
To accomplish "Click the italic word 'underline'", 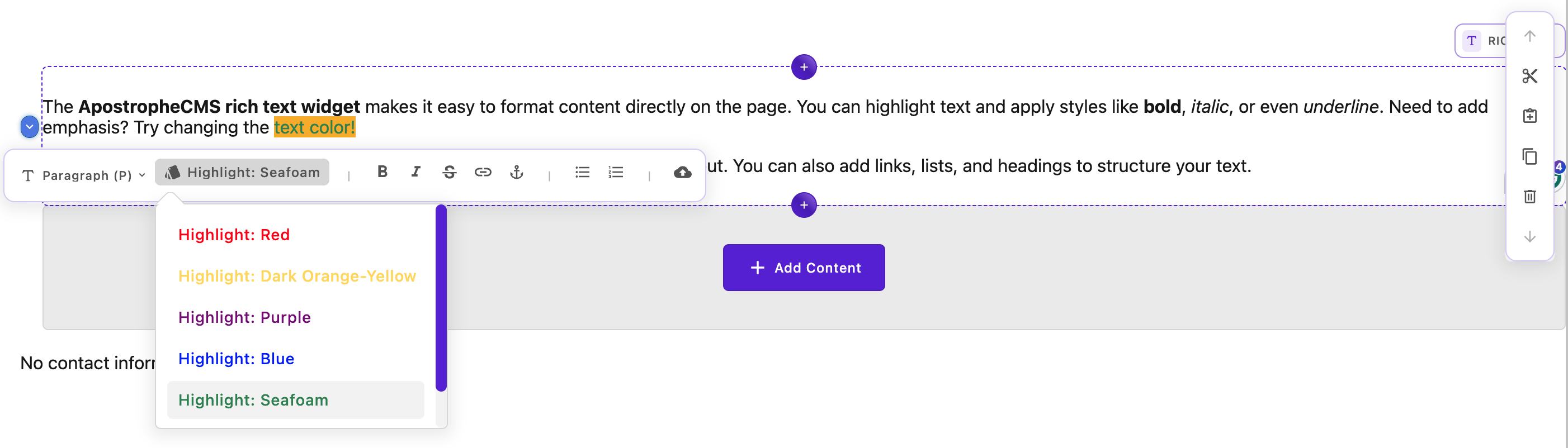I will point(1340,106).
